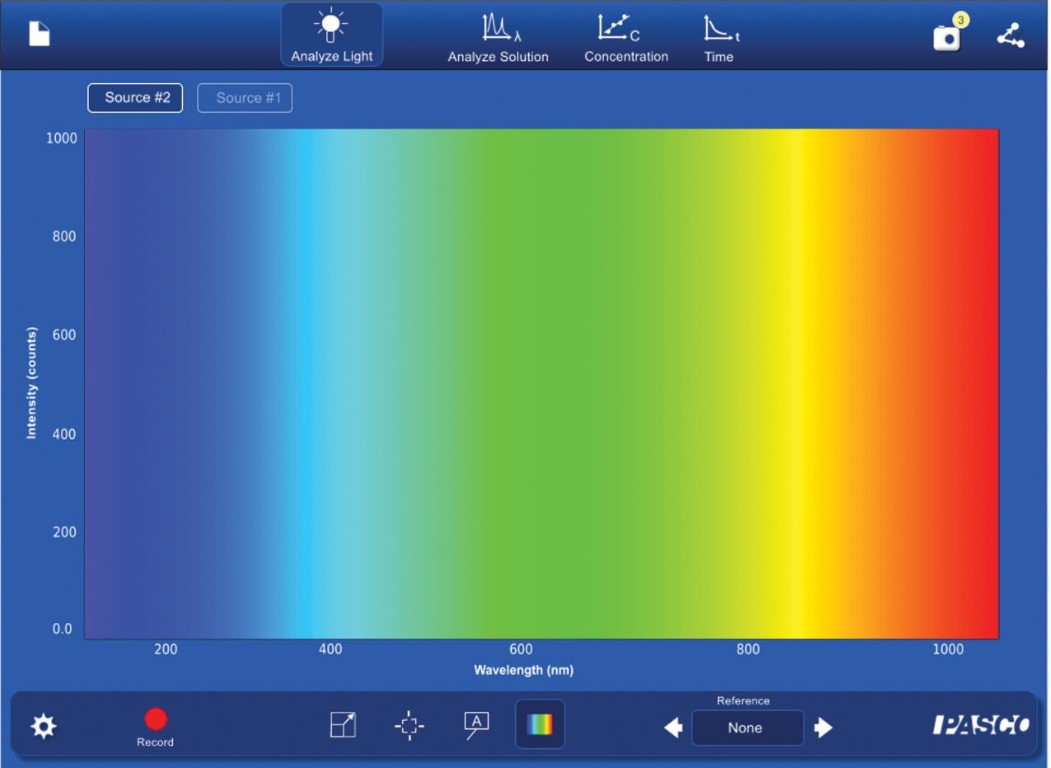Select the Source #1 button
Viewport: 1051px width, 768px height.
click(x=245, y=98)
